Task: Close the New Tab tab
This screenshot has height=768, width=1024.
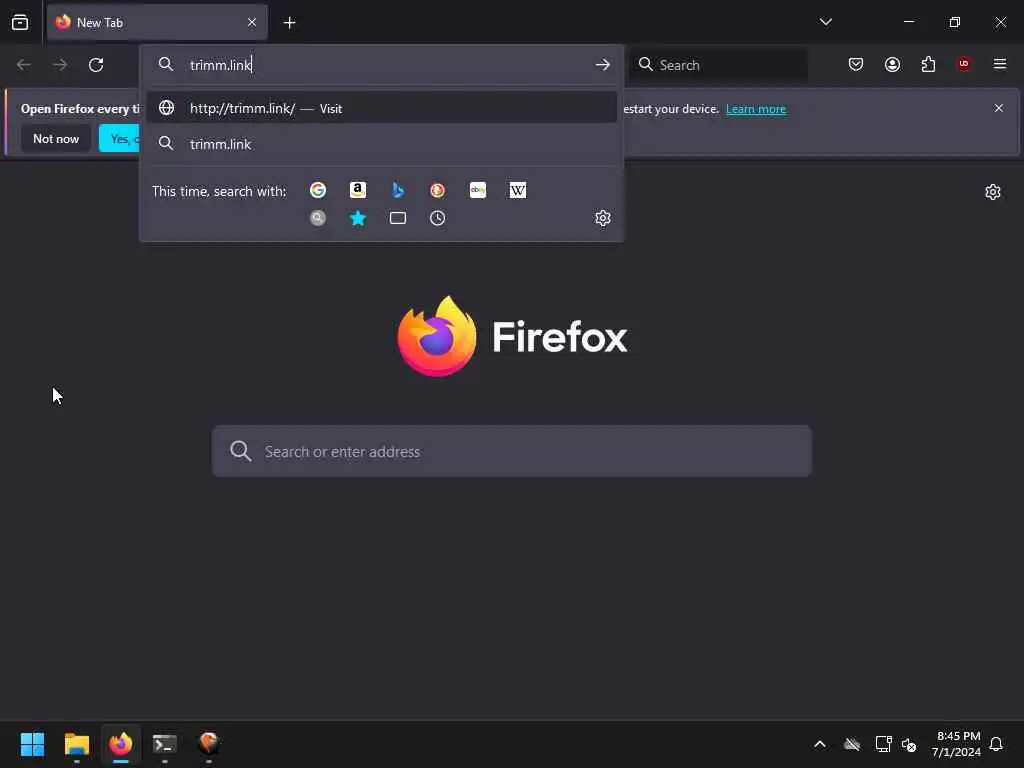Action: (252, 22)
